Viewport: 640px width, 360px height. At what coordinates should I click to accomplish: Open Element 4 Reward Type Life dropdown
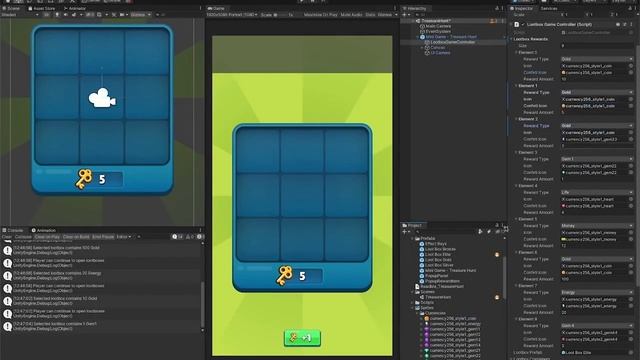597,192
